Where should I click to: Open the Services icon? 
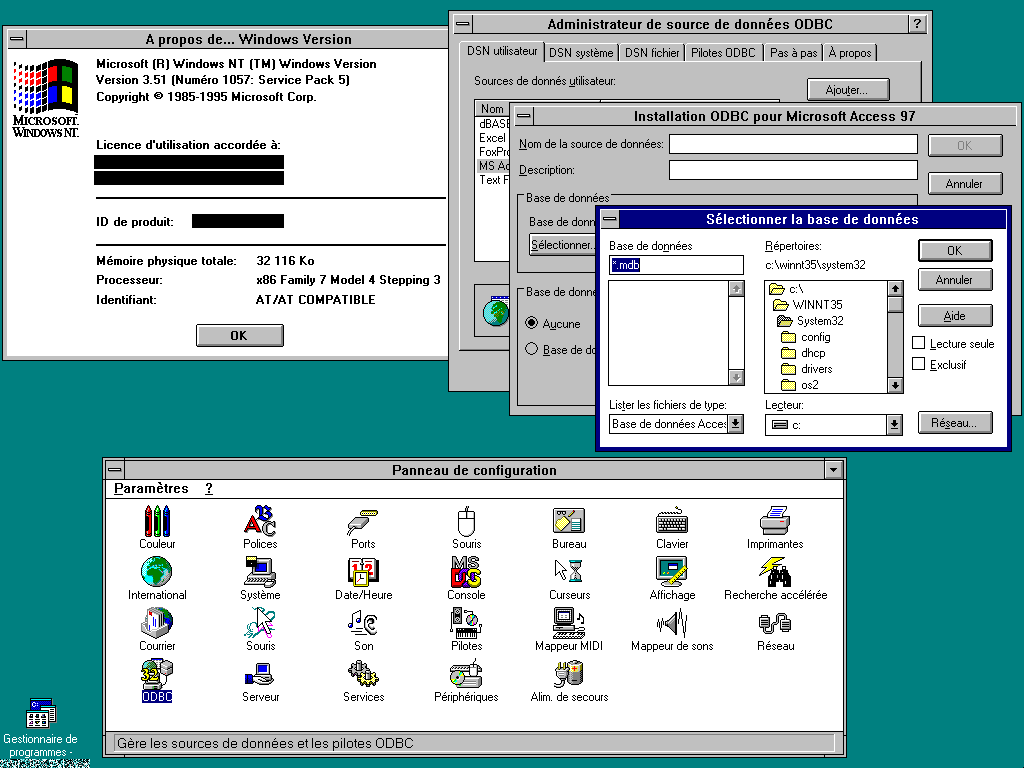pyautogui.click(x=363, y=675)
